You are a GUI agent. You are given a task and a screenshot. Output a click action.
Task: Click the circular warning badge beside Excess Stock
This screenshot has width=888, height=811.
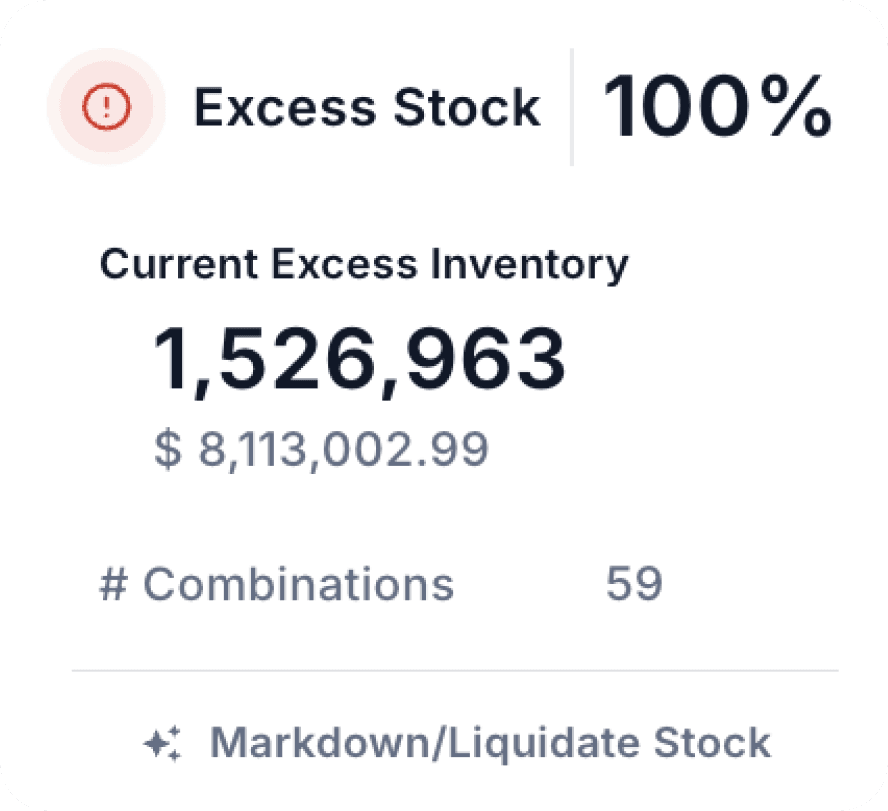click(108, 107)
